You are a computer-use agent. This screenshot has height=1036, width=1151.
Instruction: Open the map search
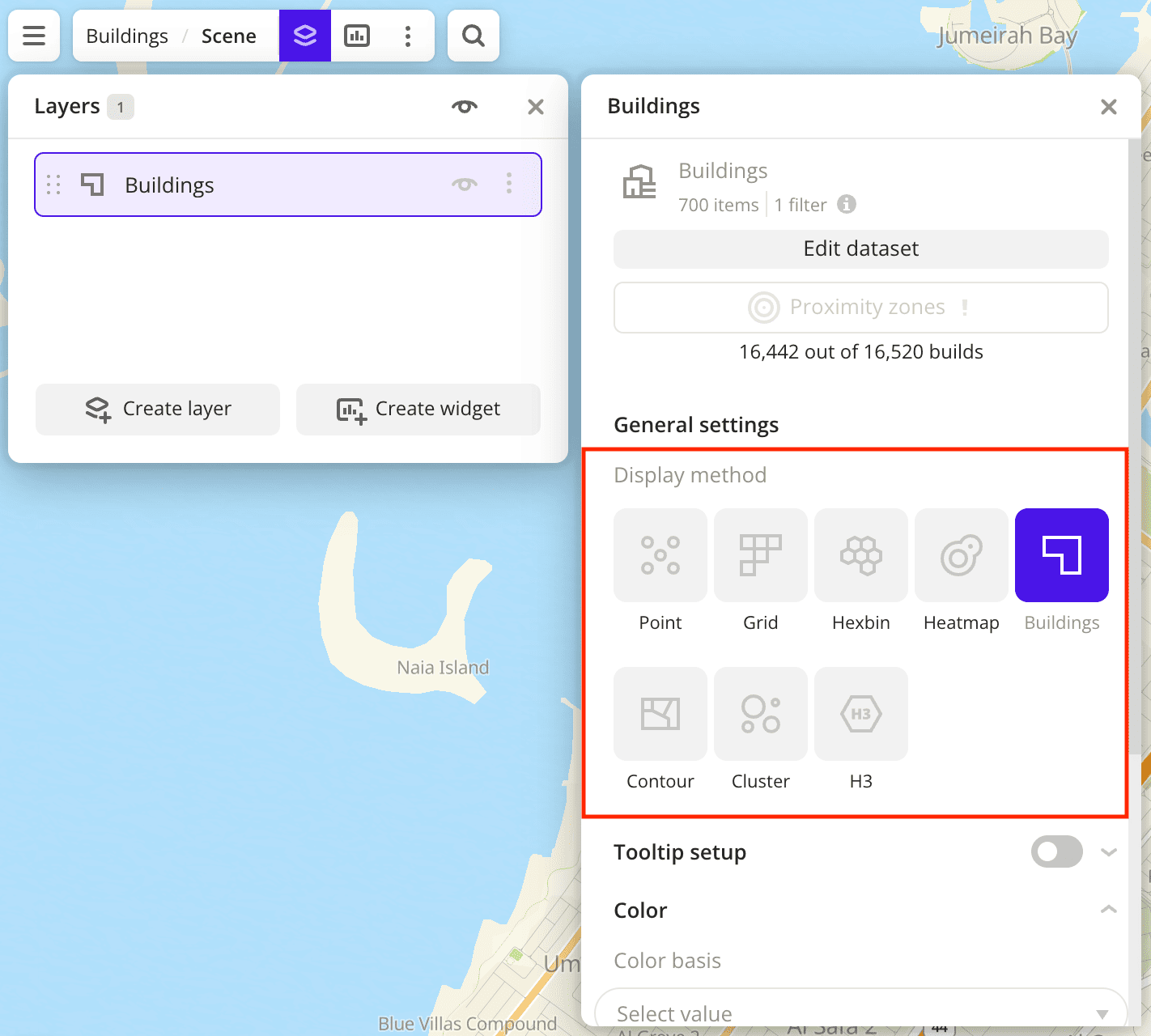tap(473, 36)
